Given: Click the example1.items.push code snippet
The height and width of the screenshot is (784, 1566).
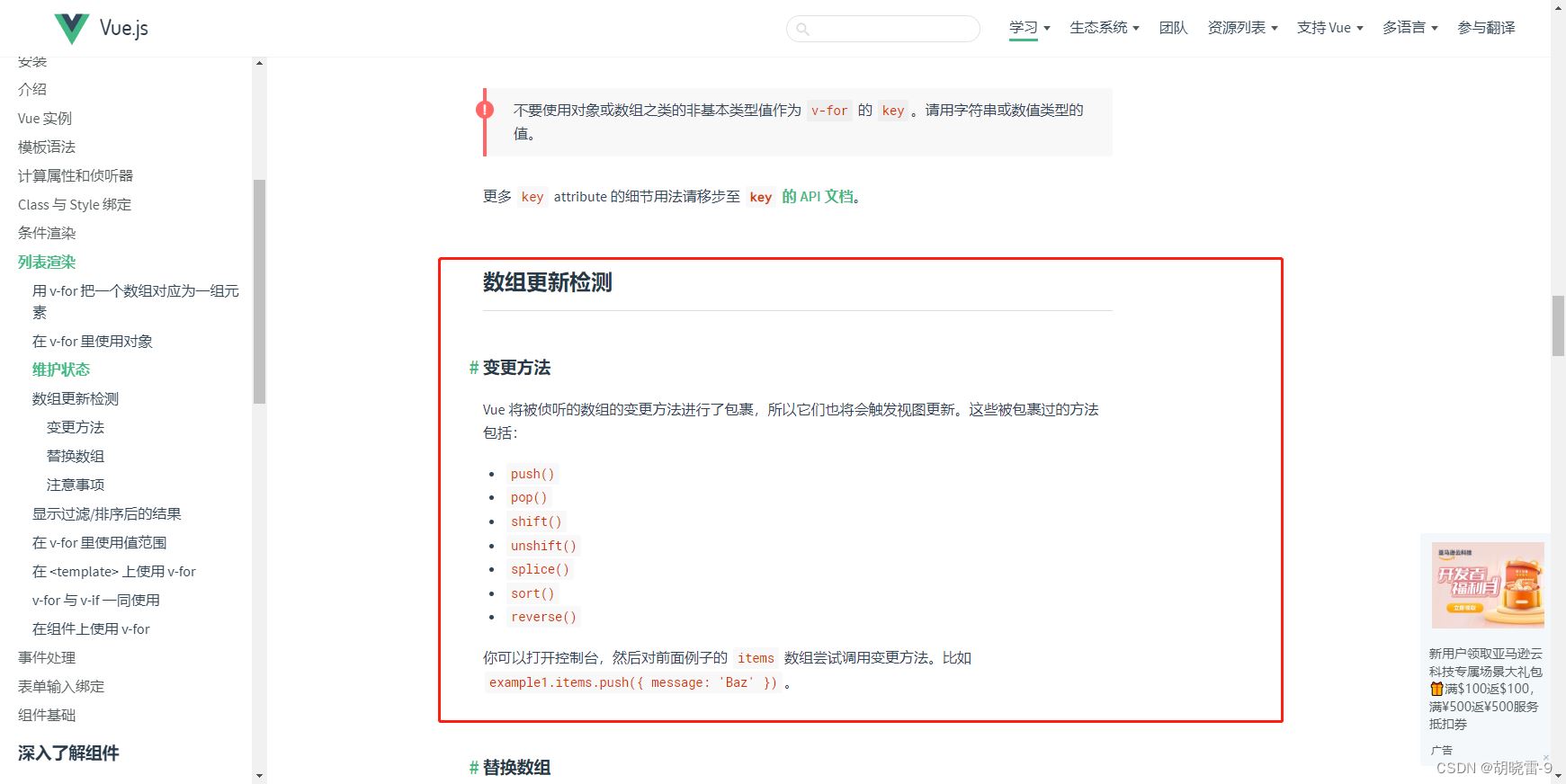Looking at the screenshot, I should (633, 682).
